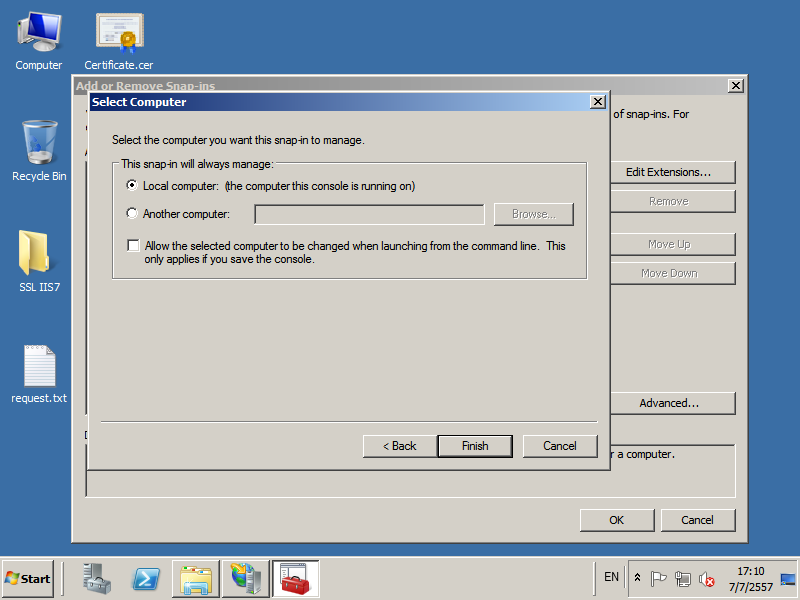Open Windows Explorer from the taskbar
This screenshot has width=800, height=600.
[196, 579]
